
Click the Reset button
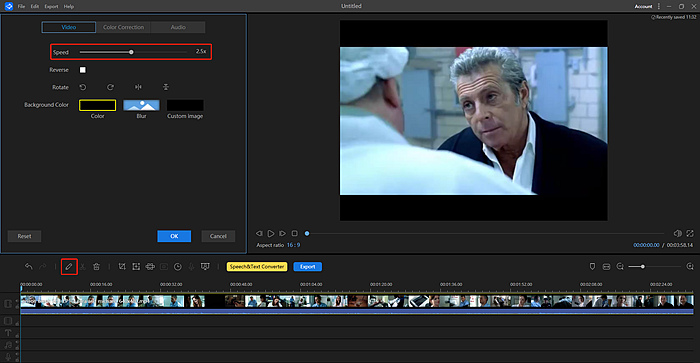click(25, 236)
